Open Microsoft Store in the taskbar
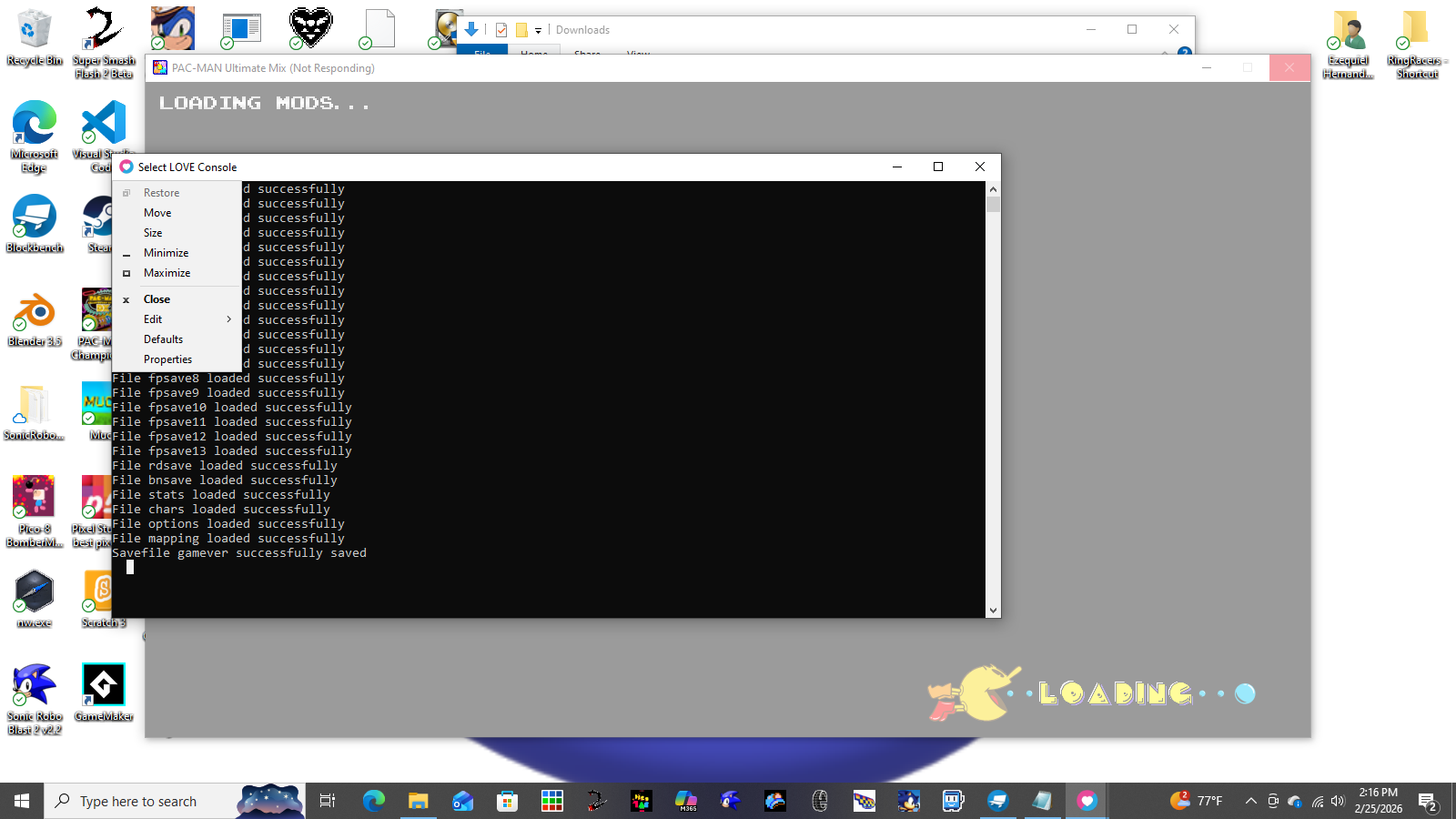Viewport: 1456px width, 819px height. 508,801
